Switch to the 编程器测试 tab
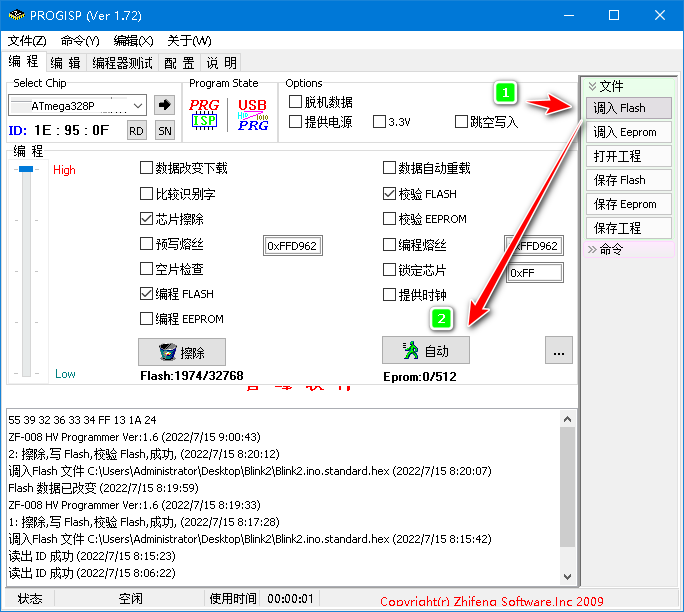Viewport: 684px width, 612px height. pyautogui.click(x=123, y=63)
